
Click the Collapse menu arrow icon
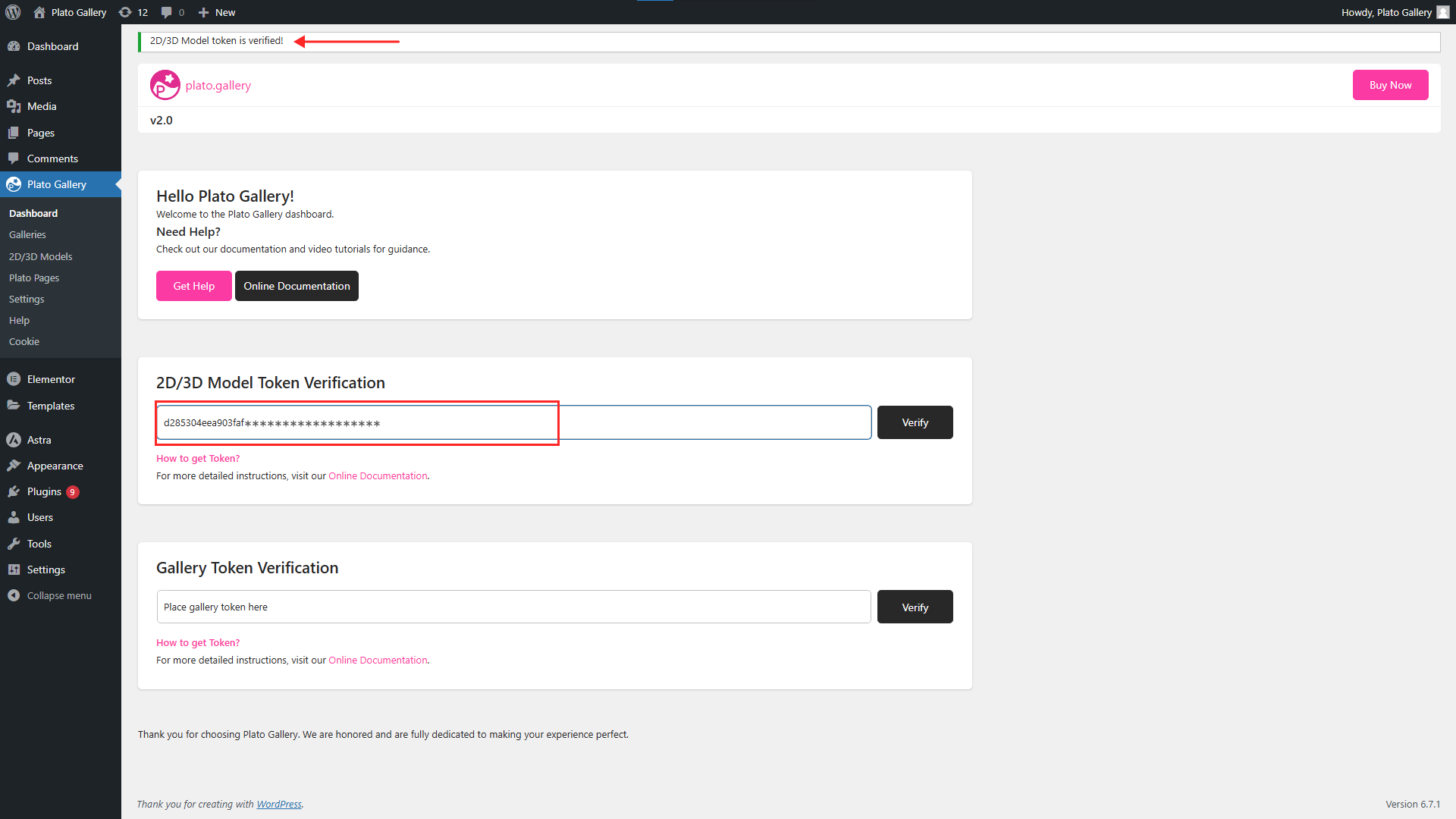tap(14, 595)
